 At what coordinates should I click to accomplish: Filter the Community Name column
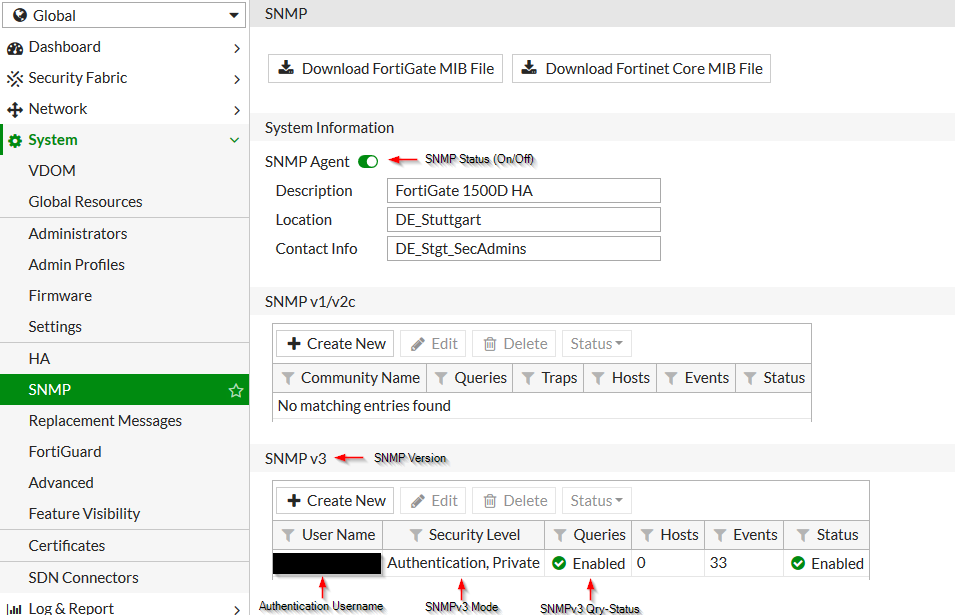pos(288,379)
